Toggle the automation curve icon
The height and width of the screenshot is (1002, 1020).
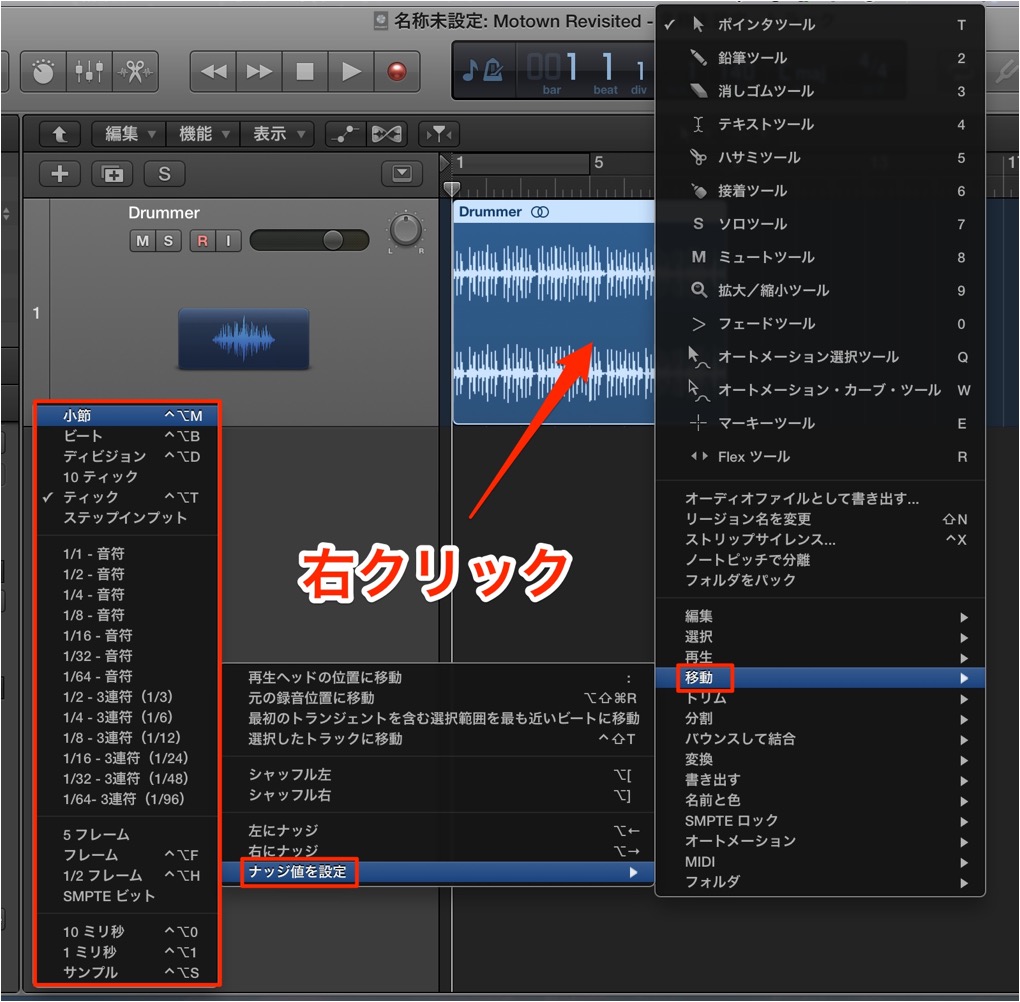pos(345,135)
